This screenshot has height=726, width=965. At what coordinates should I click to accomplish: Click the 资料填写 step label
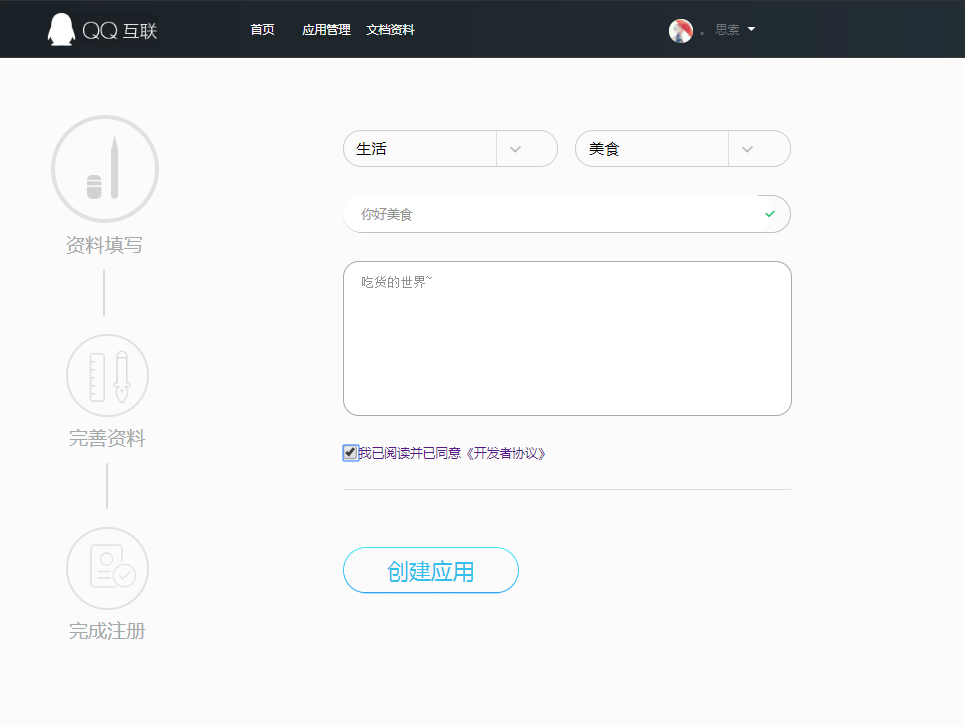(104, 245)
